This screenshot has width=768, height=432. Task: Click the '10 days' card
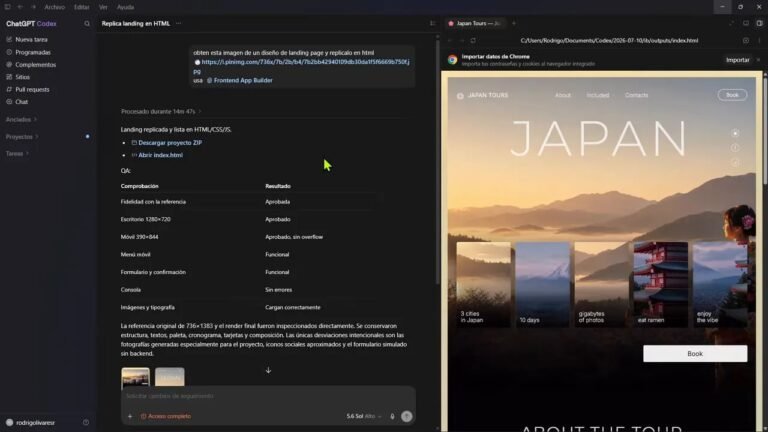(543, 284)
